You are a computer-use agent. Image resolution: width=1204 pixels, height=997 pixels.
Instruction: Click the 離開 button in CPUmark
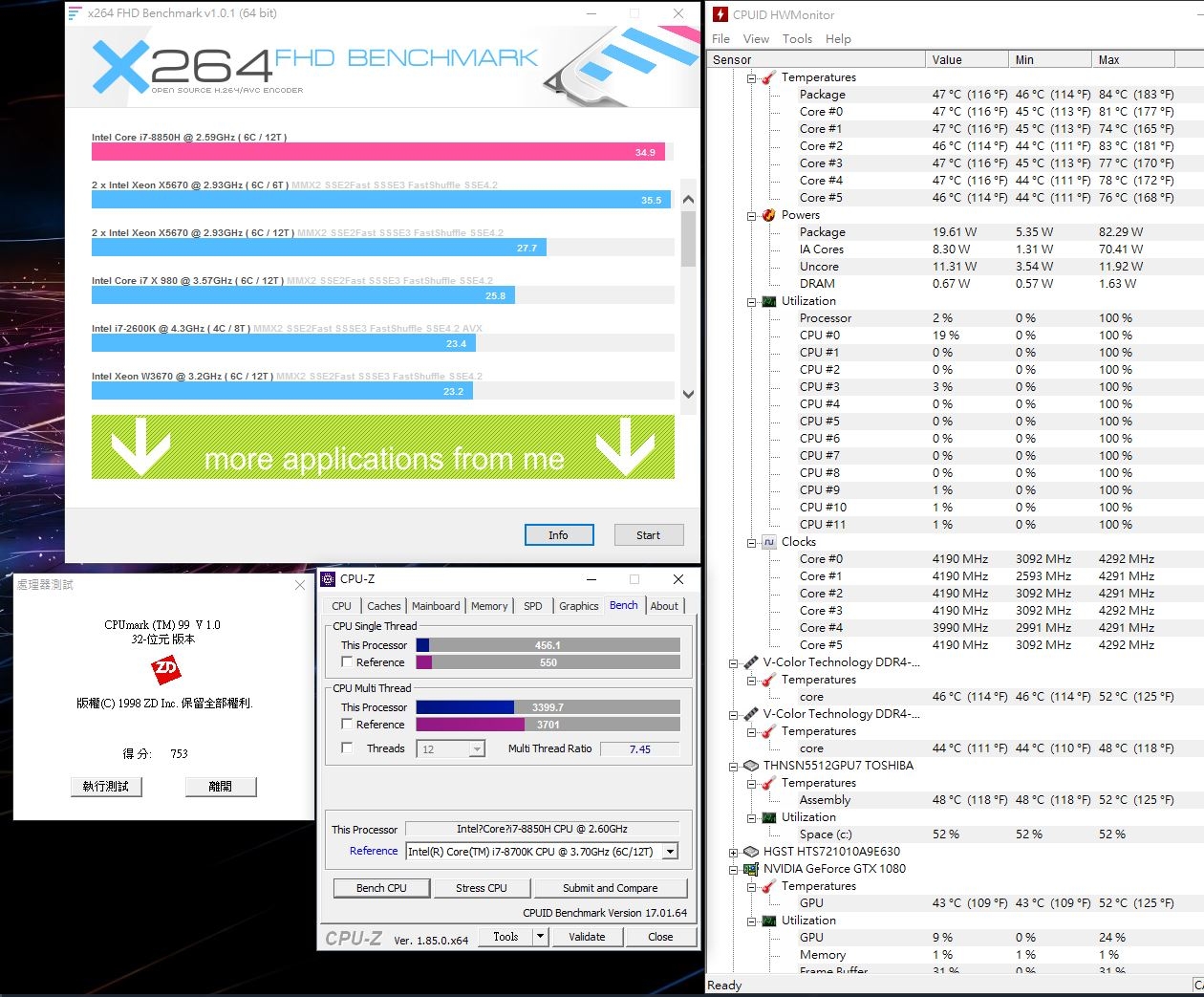coord(221,786)
